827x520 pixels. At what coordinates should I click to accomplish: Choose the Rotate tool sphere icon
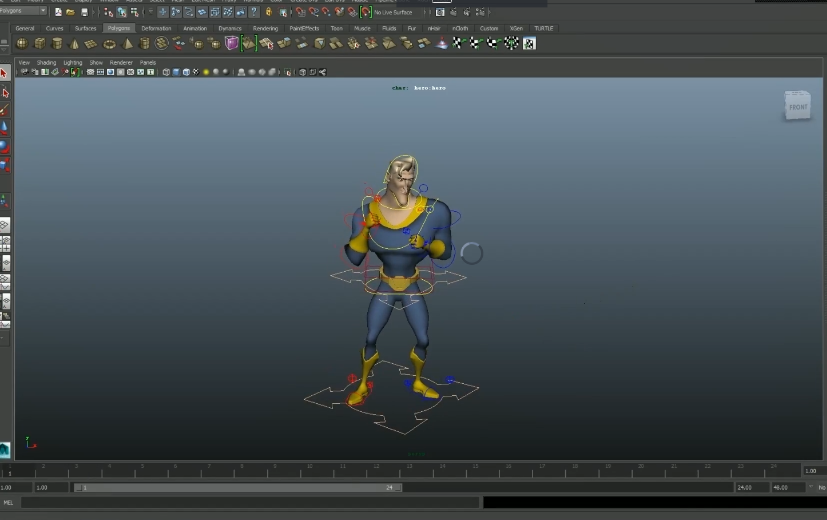[5, 146]
